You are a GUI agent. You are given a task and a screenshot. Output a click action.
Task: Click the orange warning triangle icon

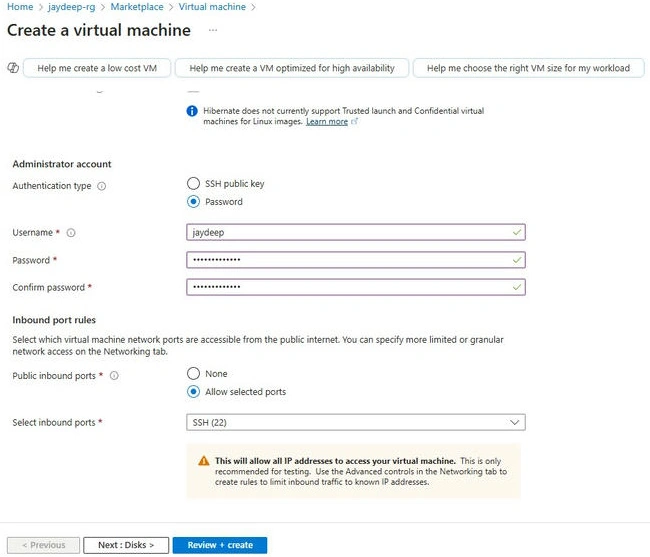pos(204,461)
